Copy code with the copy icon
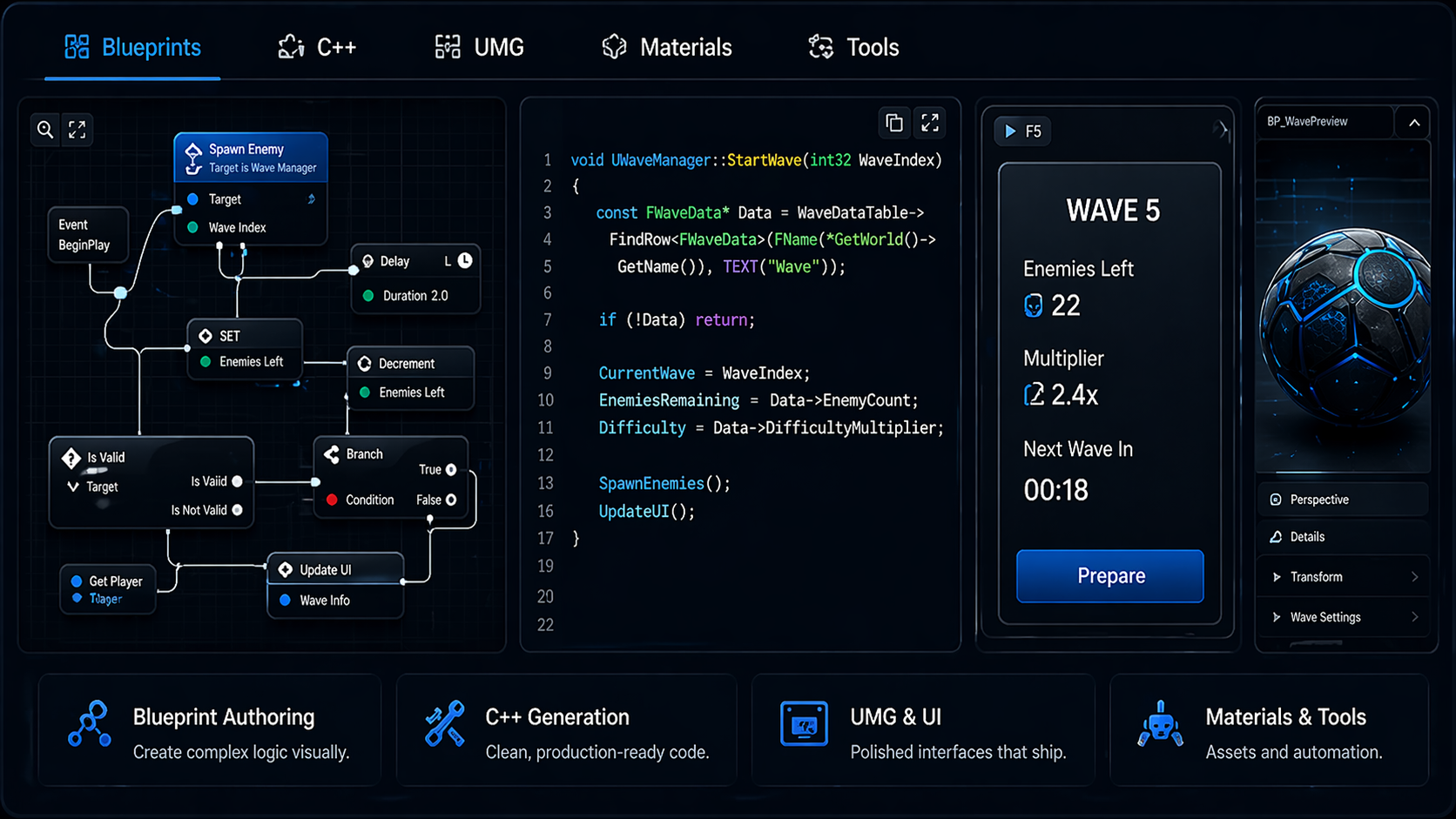Image resolution: width=1456 pixels, height=819 pixels. (894, 123)
